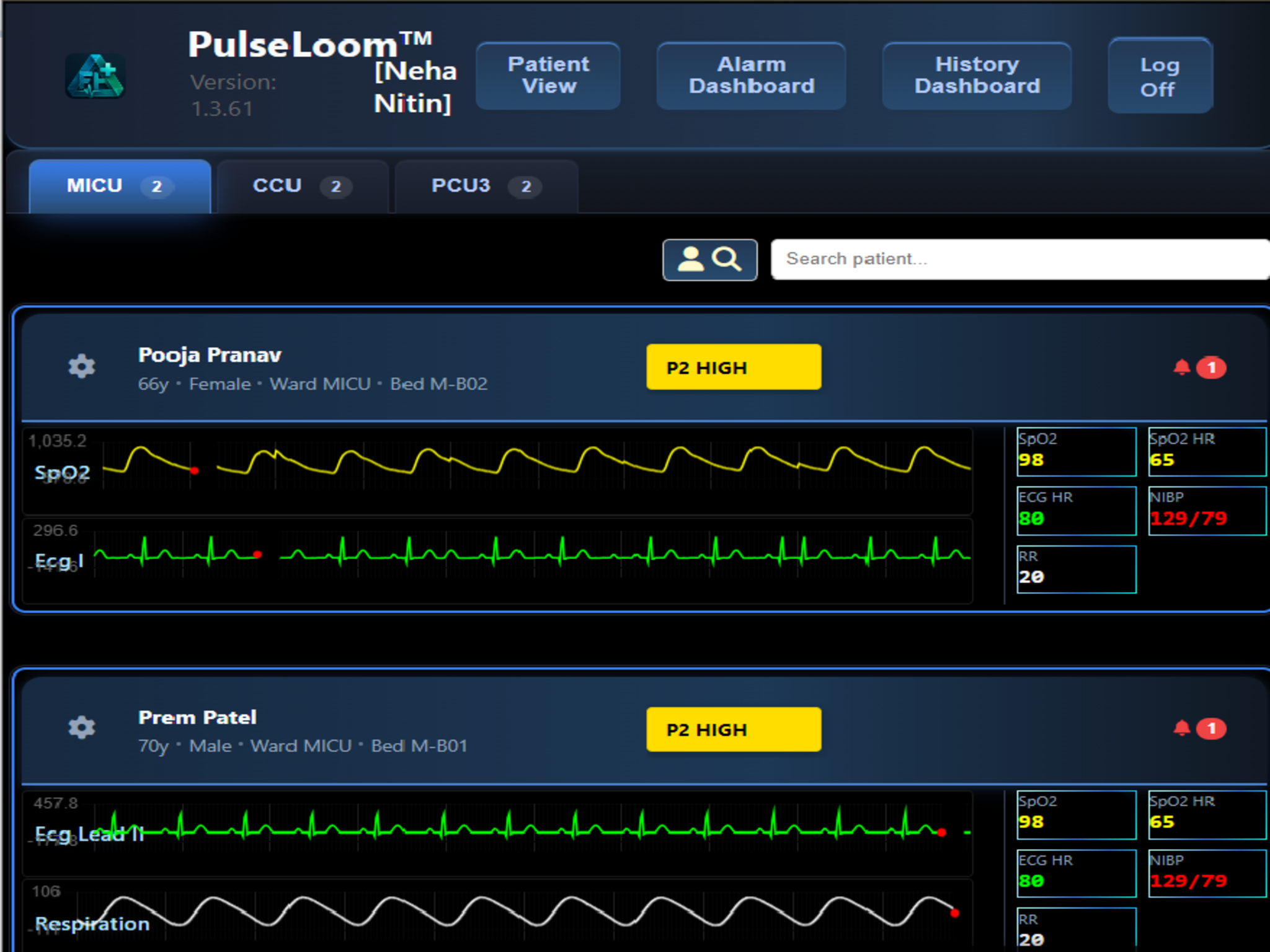Open settings gear for Pooja Pranav's card

tap(81, 366)
